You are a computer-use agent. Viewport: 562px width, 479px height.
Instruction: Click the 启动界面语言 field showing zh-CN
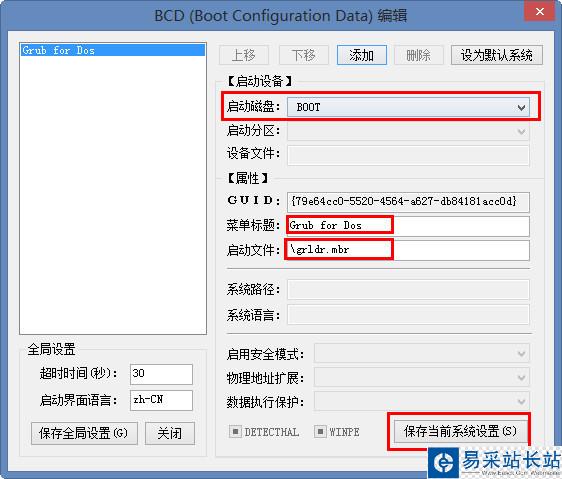tap(161, 400)
